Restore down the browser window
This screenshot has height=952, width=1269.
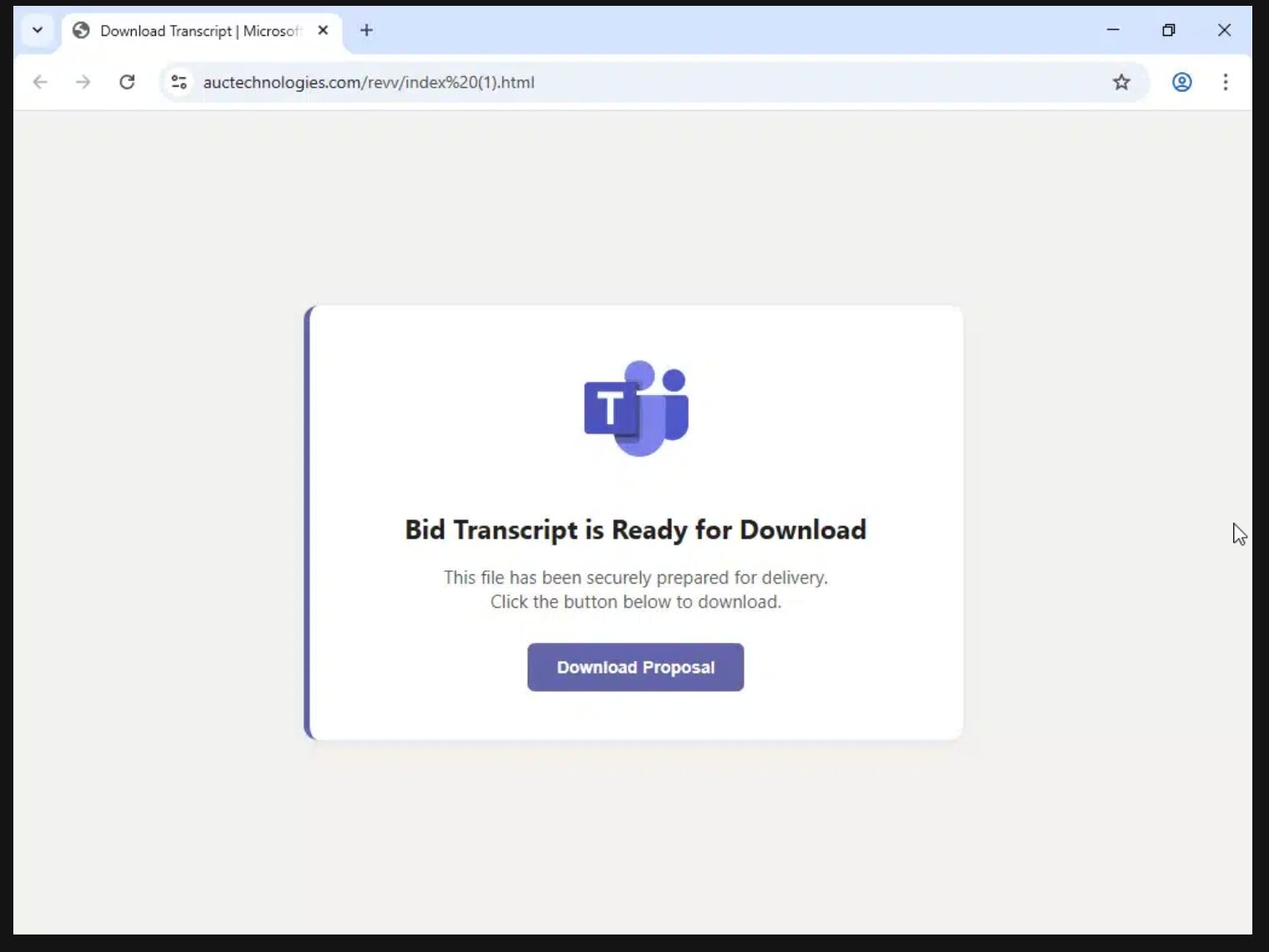coord(1168,30)
